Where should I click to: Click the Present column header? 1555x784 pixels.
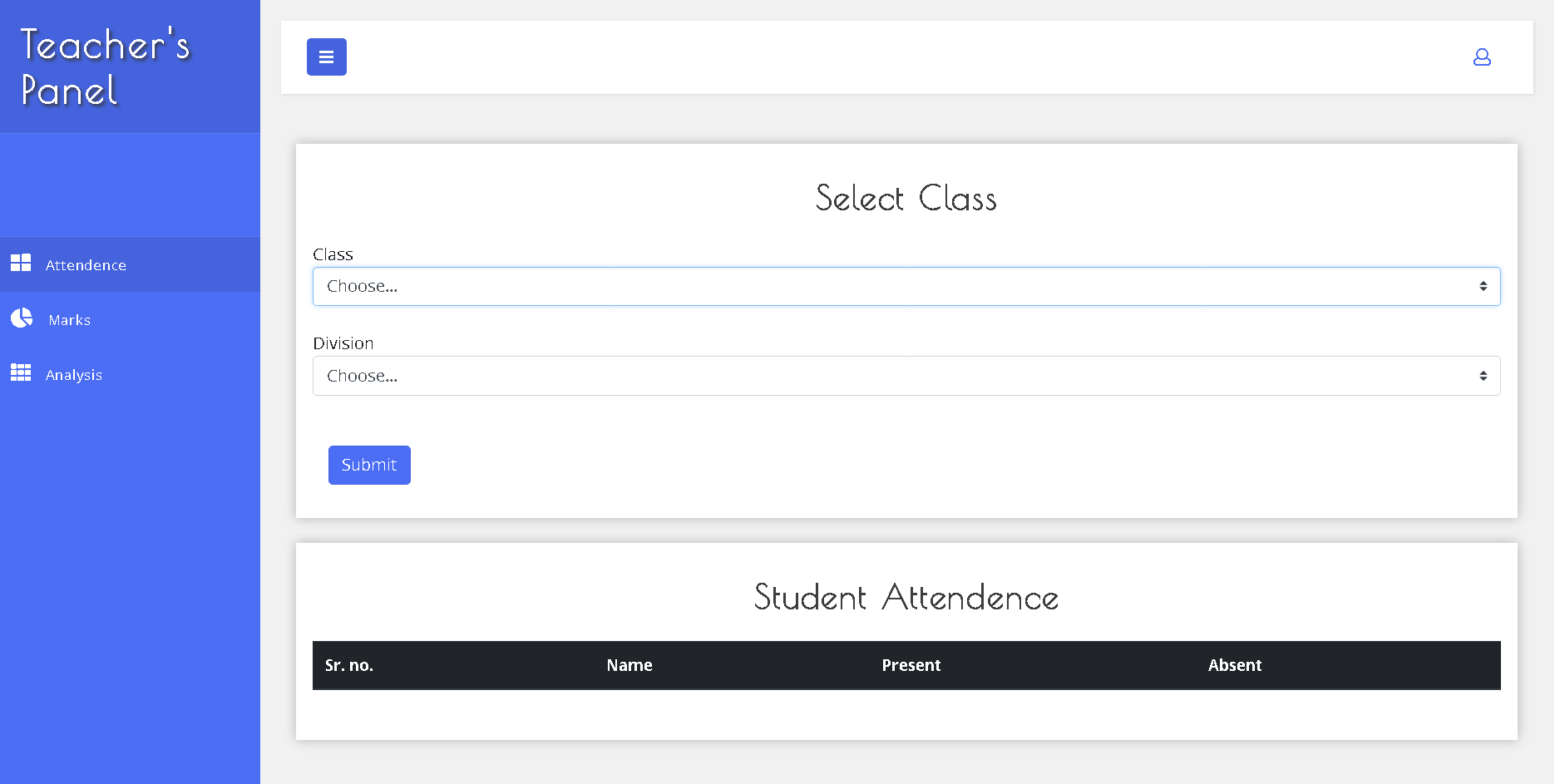[x=911, y=665]
